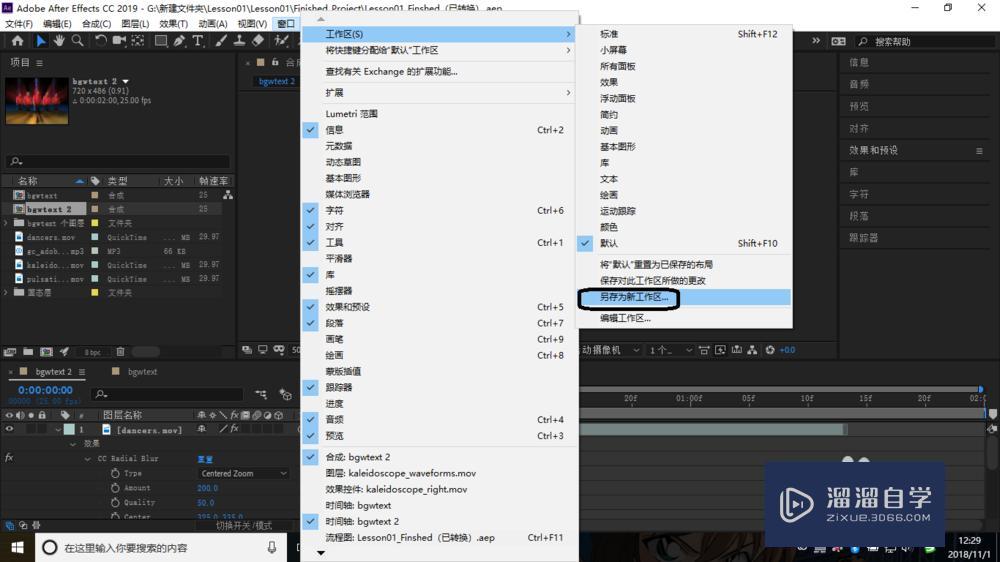Image resolution: width=1000 pixels, height=562 pixels.
Task: Open the bgwtext 2 dropdown arrow in project preview
Action: 126,82
